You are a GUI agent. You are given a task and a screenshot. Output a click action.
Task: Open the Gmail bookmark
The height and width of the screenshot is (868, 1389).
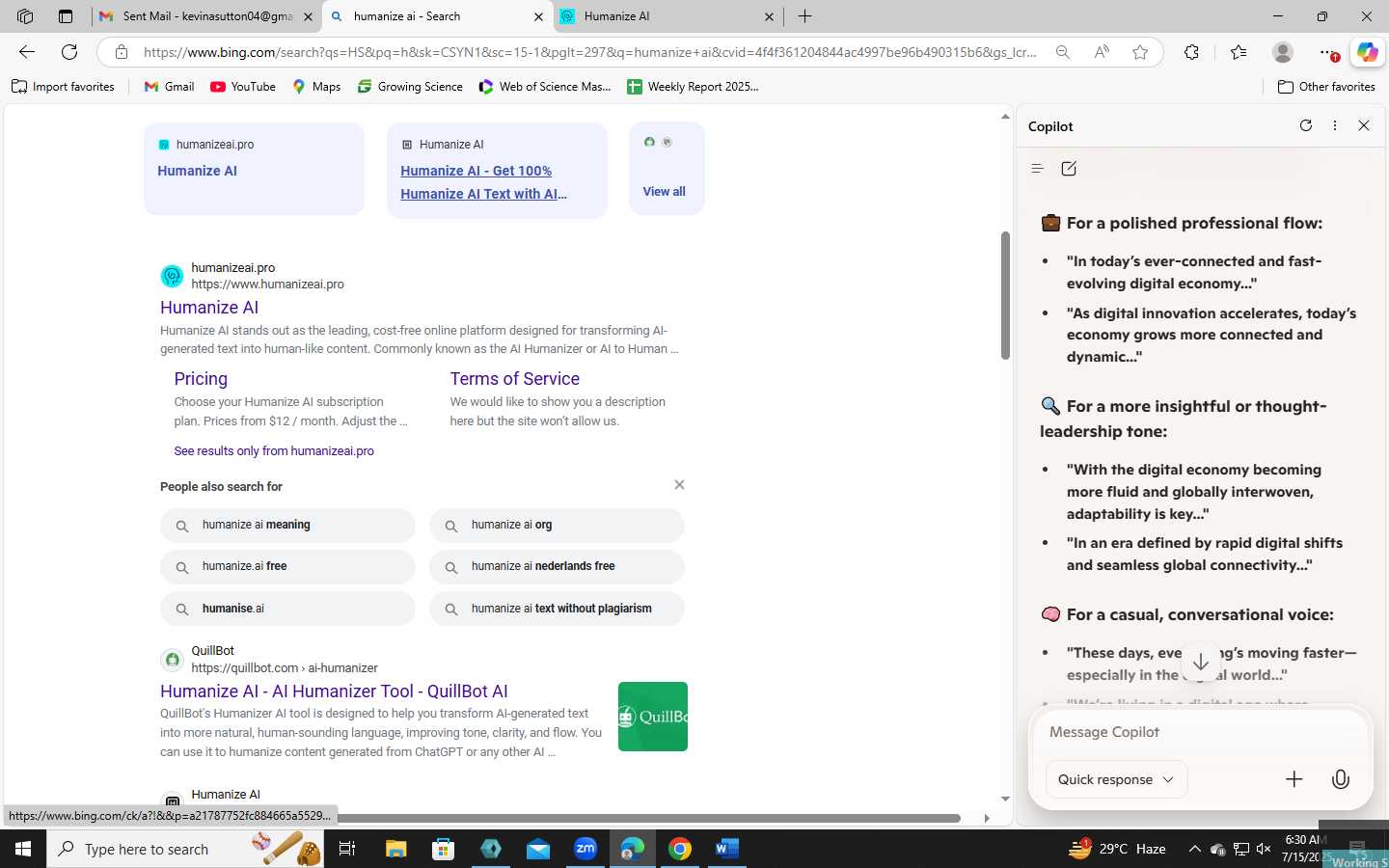(169, 87)
